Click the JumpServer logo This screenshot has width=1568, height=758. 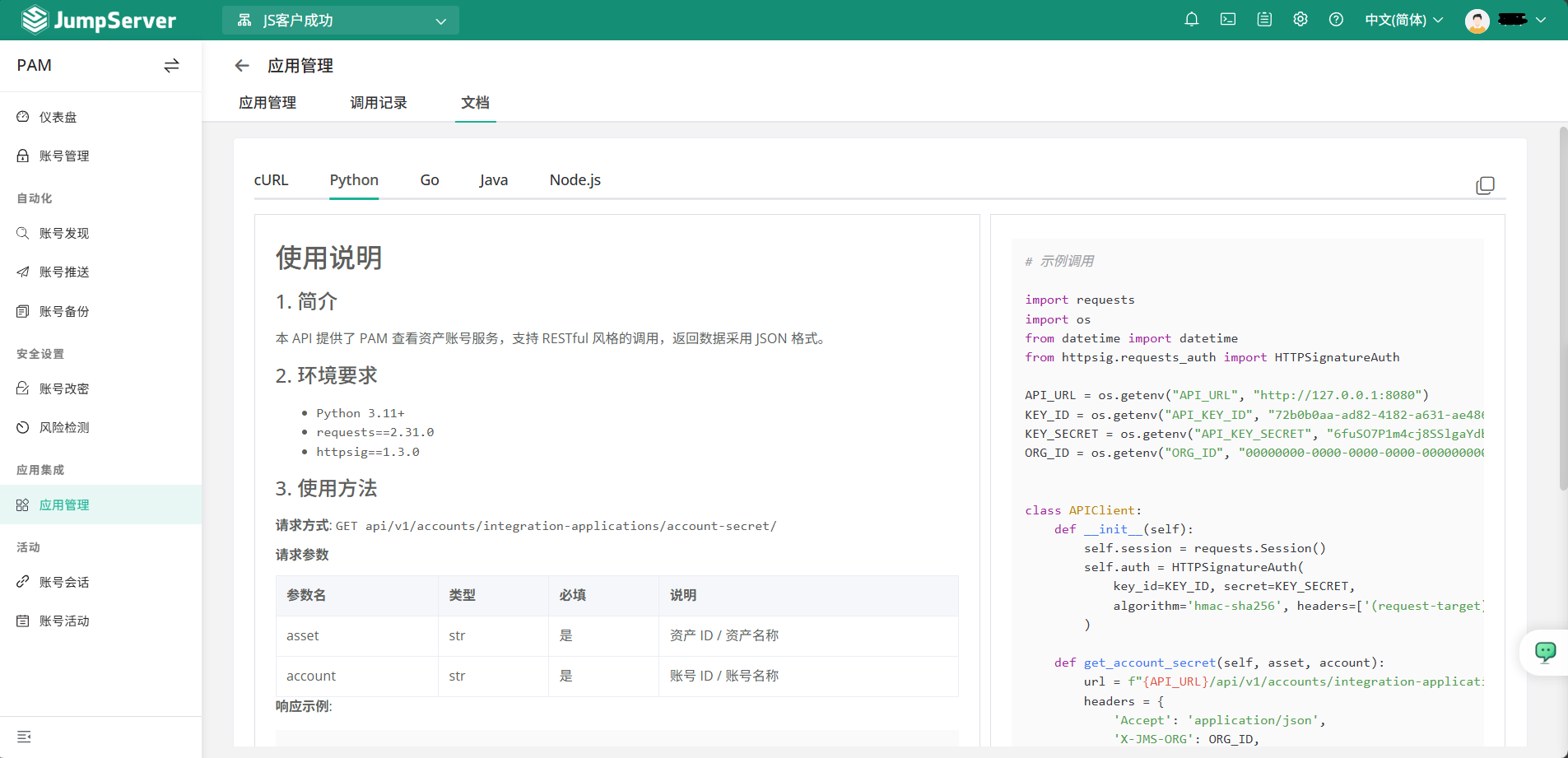click(x=99, y=20)
